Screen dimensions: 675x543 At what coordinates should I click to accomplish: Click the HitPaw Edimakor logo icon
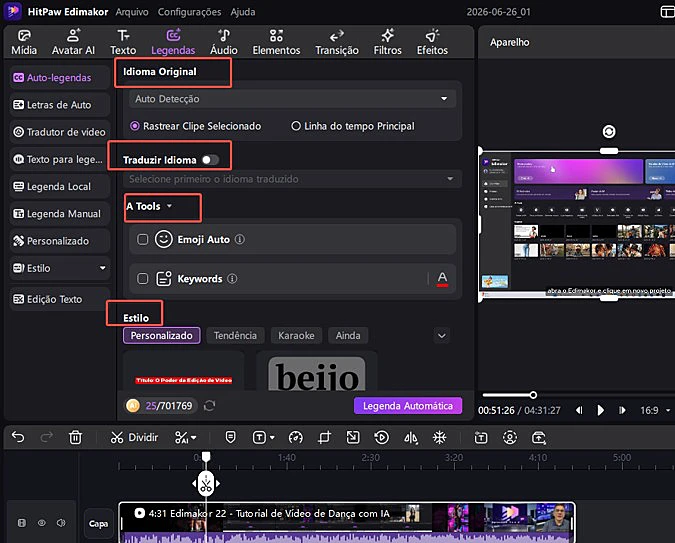click(x=13, y=11)
